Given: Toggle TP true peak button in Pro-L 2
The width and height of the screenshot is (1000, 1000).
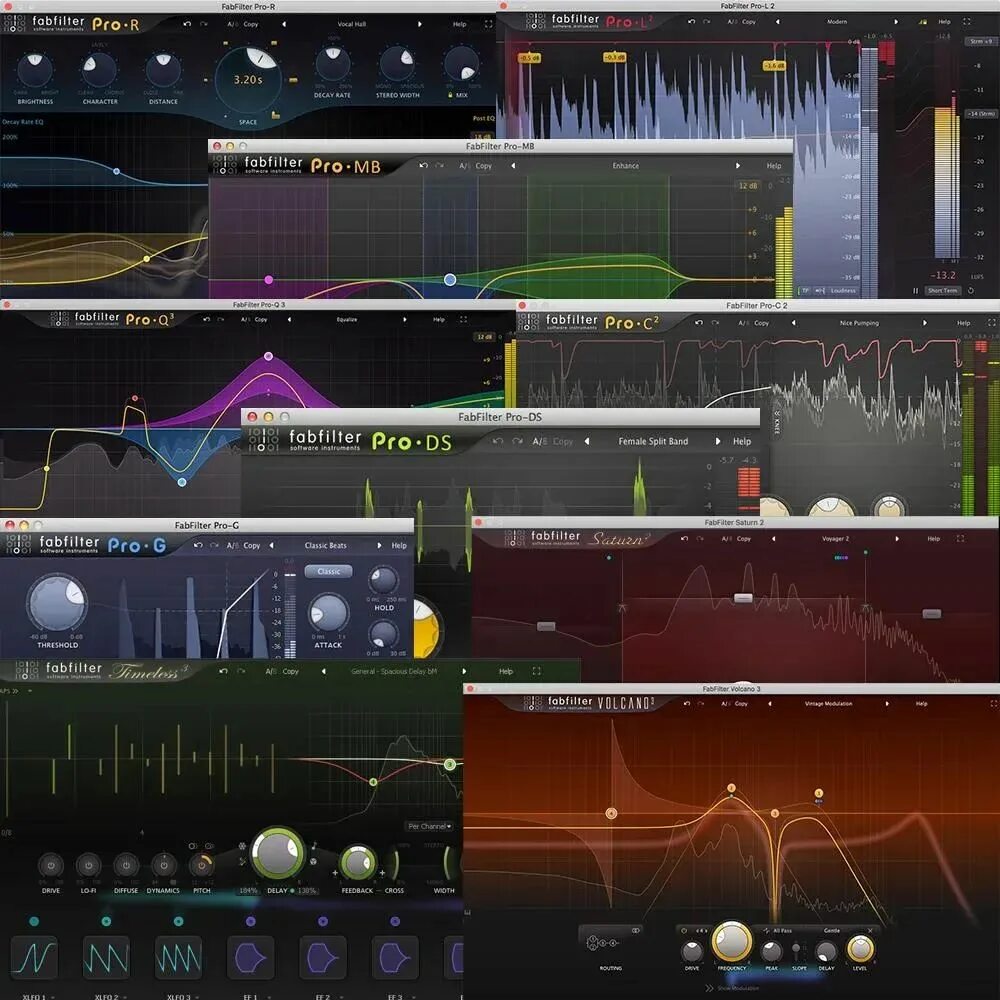Looking at the screenshot, I should pos(805,291).
